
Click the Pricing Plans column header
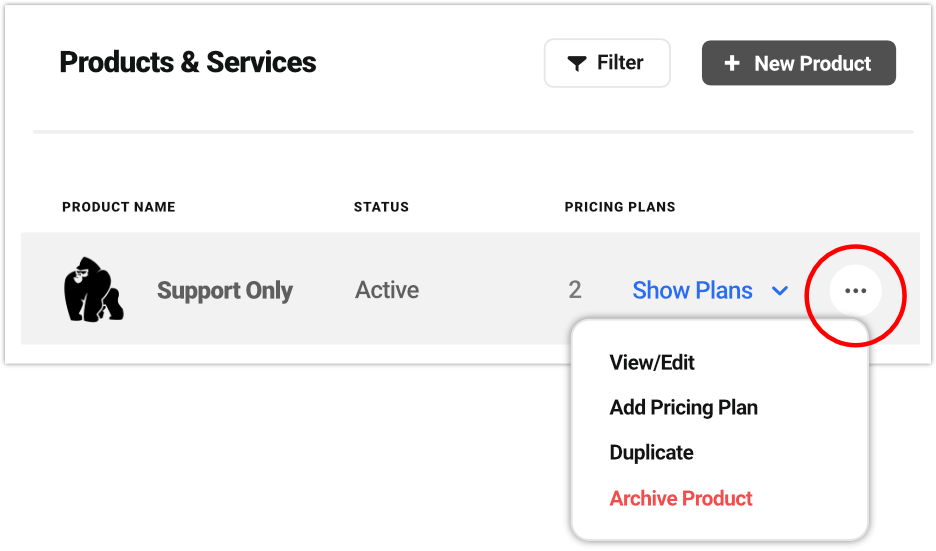pyautogui.click(x=620, y=207)
